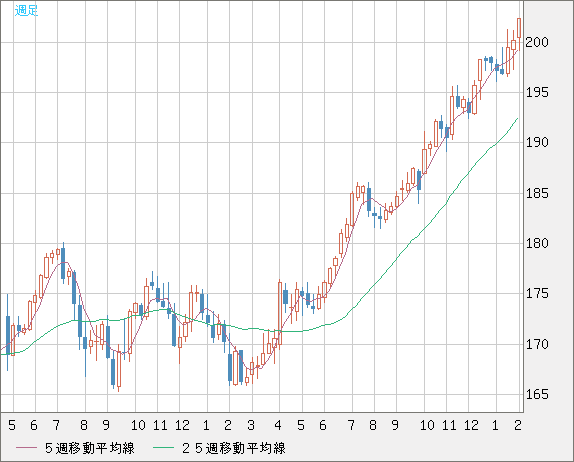Click the 180 price axis label

pos(537,243)
